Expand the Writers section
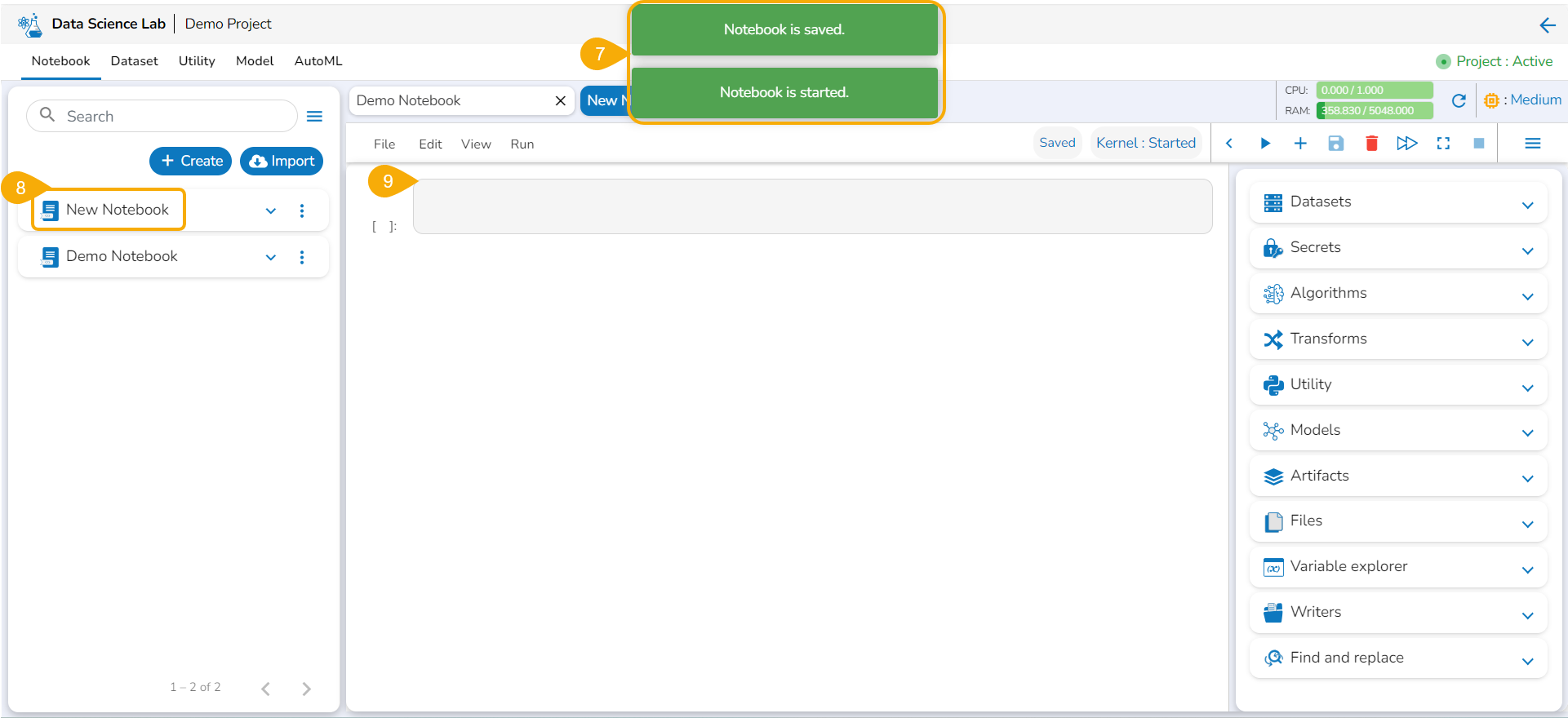The image size is (1568, 718). tap(1528, 616)
